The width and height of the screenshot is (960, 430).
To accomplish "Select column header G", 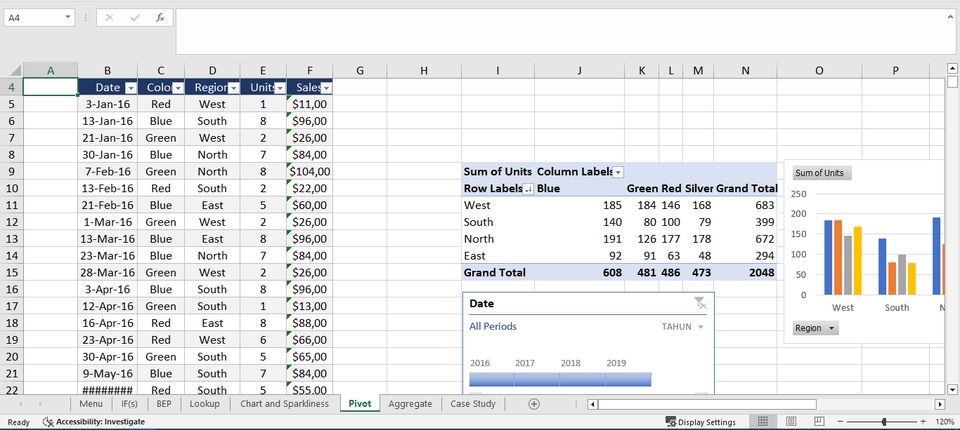I will [x=360, y=70].
